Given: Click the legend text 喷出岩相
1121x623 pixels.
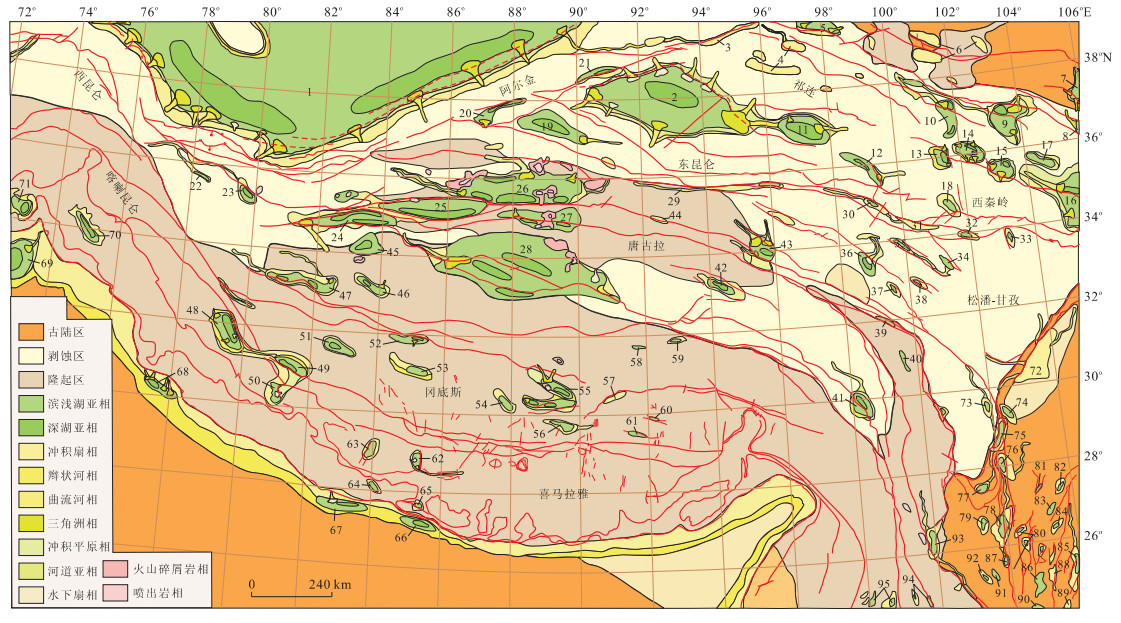Looking at the screenshot, I should pos(157,593).
